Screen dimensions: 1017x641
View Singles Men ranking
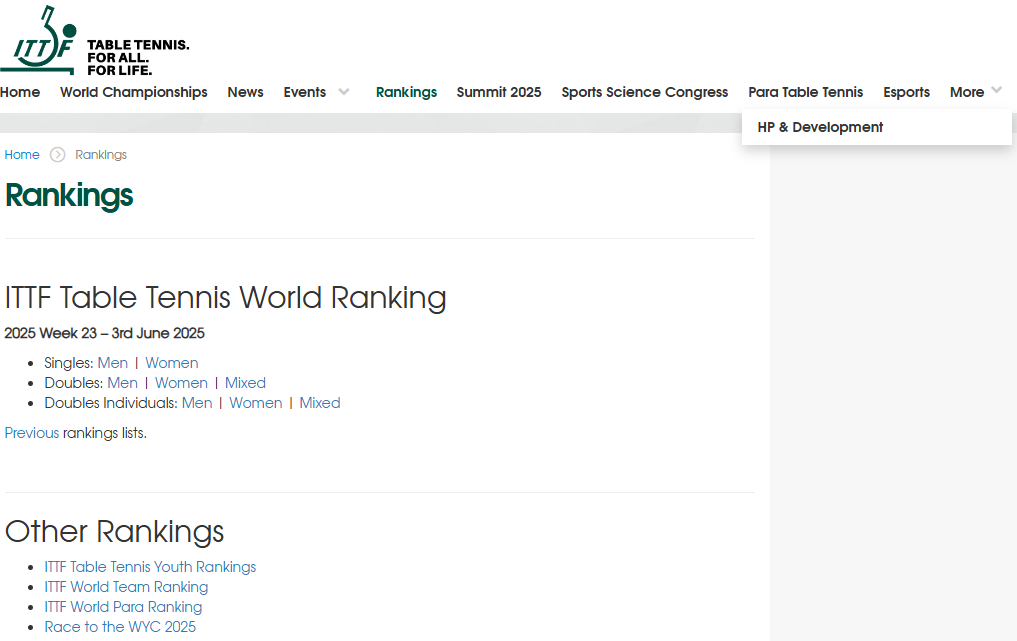coord(113,363)
